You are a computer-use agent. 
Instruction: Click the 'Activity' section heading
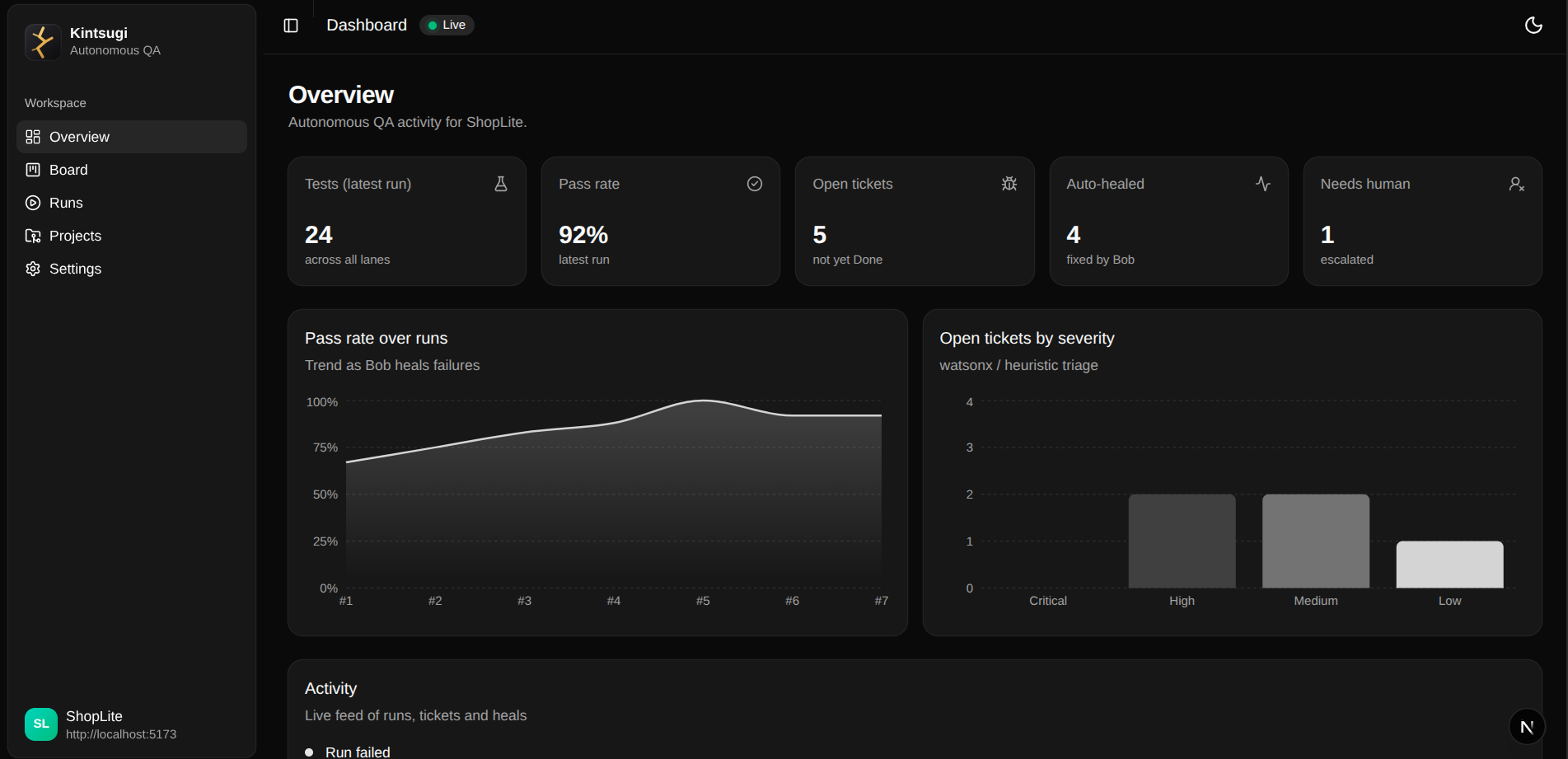(331, 688)
